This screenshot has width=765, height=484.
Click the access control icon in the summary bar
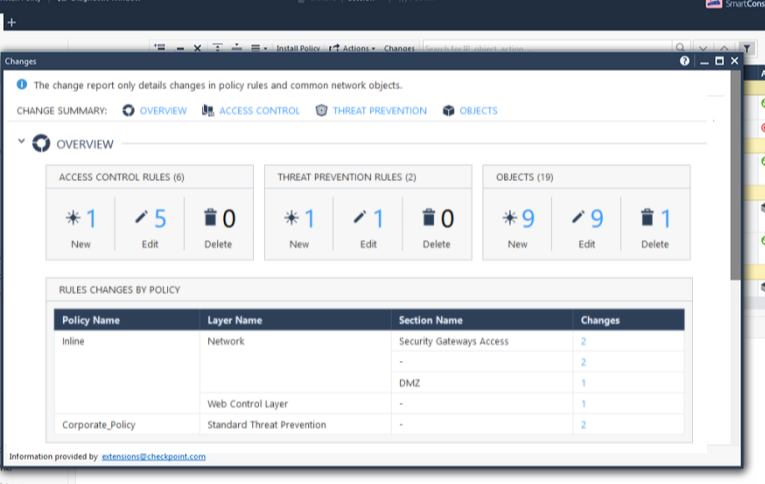[208, 111]
